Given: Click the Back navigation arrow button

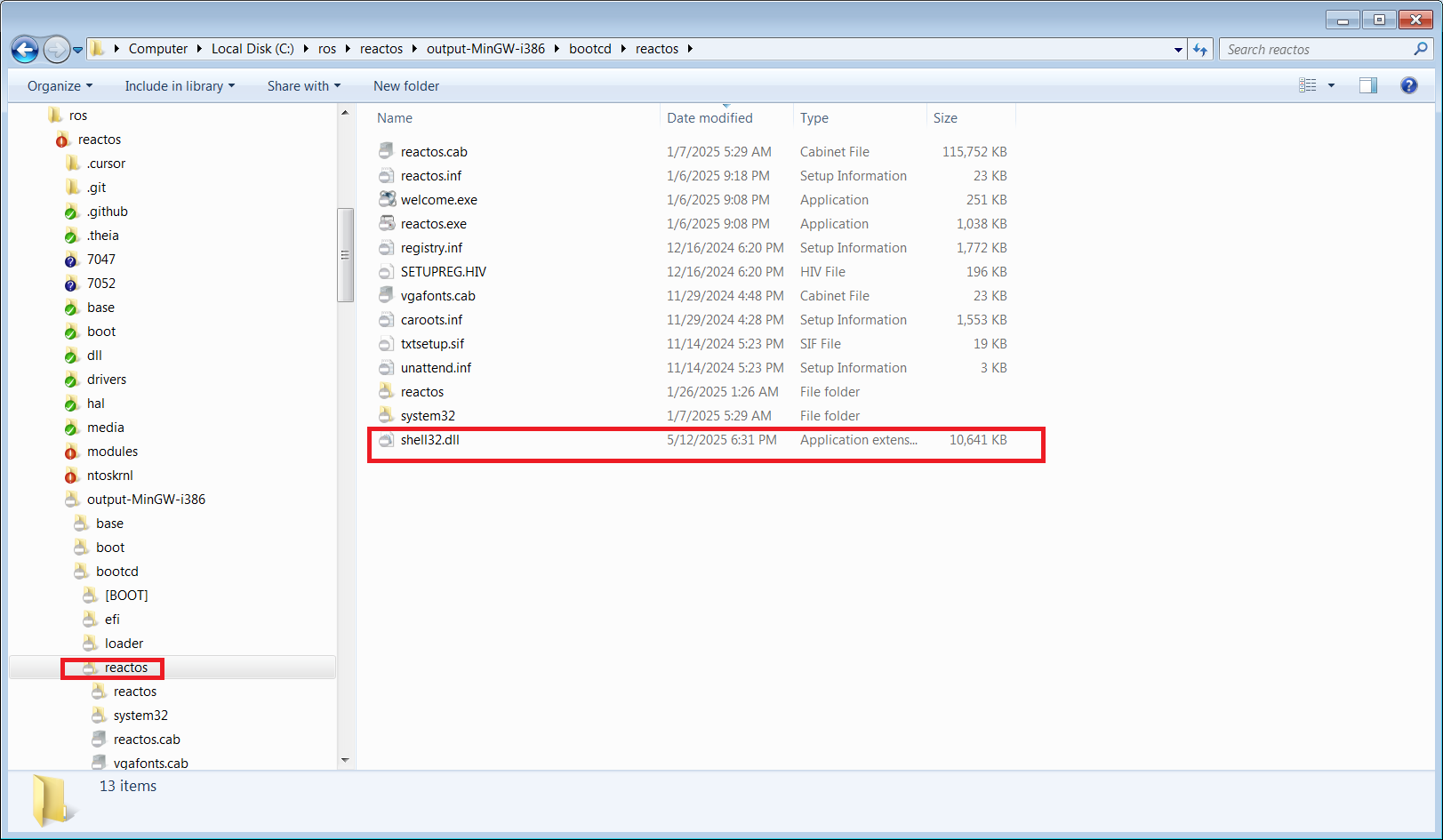Looking at the screenshot, I should click(x=25, y=50).
